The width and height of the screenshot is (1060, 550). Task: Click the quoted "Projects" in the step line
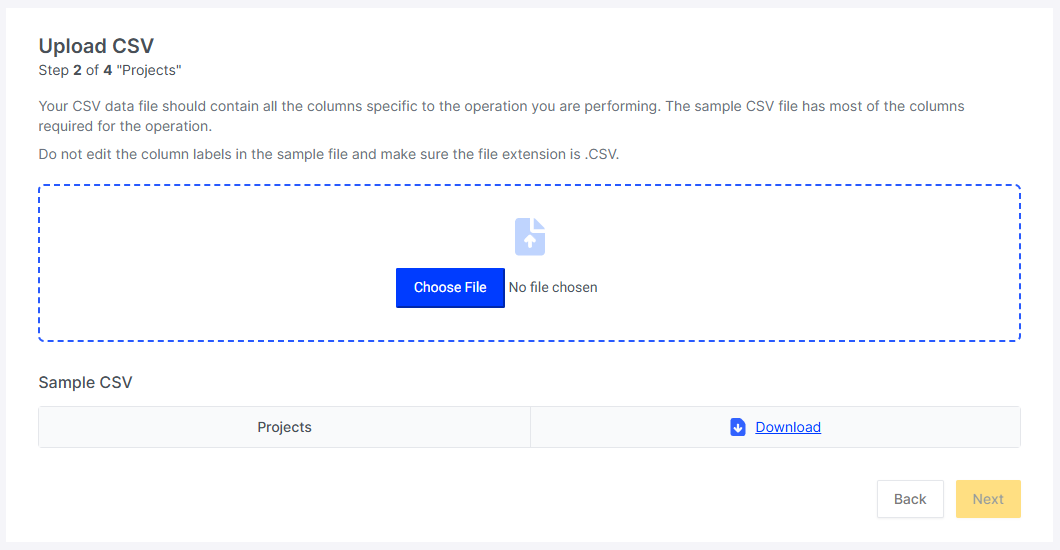[149, 70]
